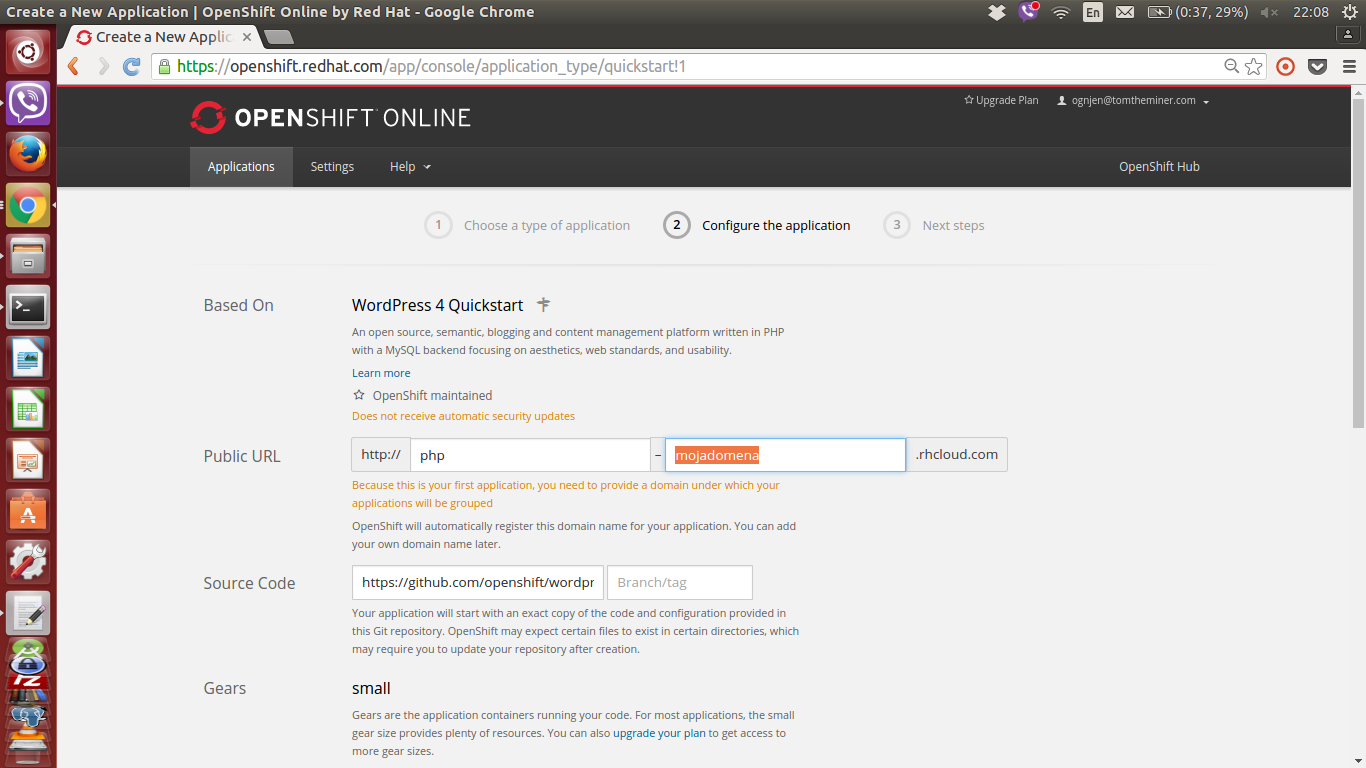
Task: Open System Settings from the dock
Action: click(28, 563)
